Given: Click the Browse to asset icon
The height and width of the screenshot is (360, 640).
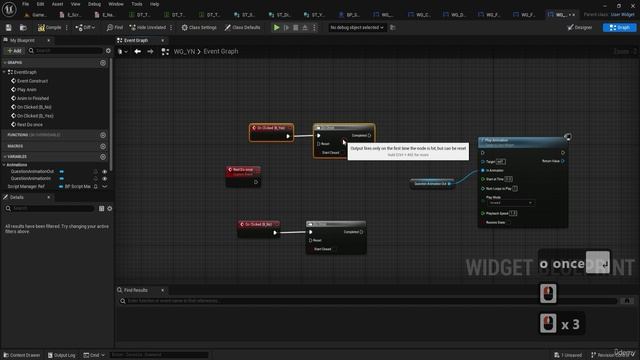Looking at the screenshot, I should tap(23, 27).
